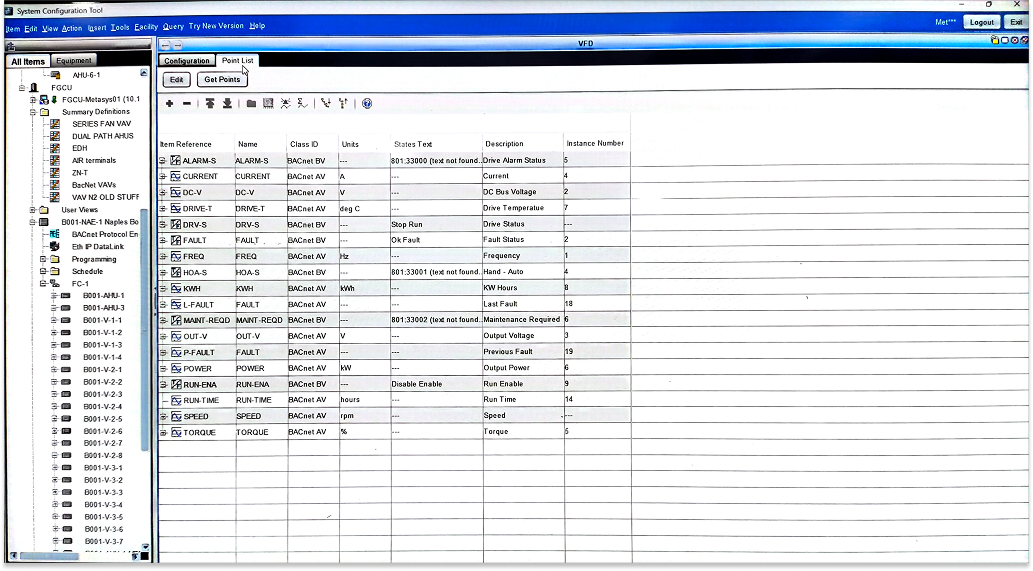The width and height of the screenshot is (1033, 571).
Task: Click the Eth IP DataLink icon in tree
Action: pyautogui.click(x=55, y=247)
